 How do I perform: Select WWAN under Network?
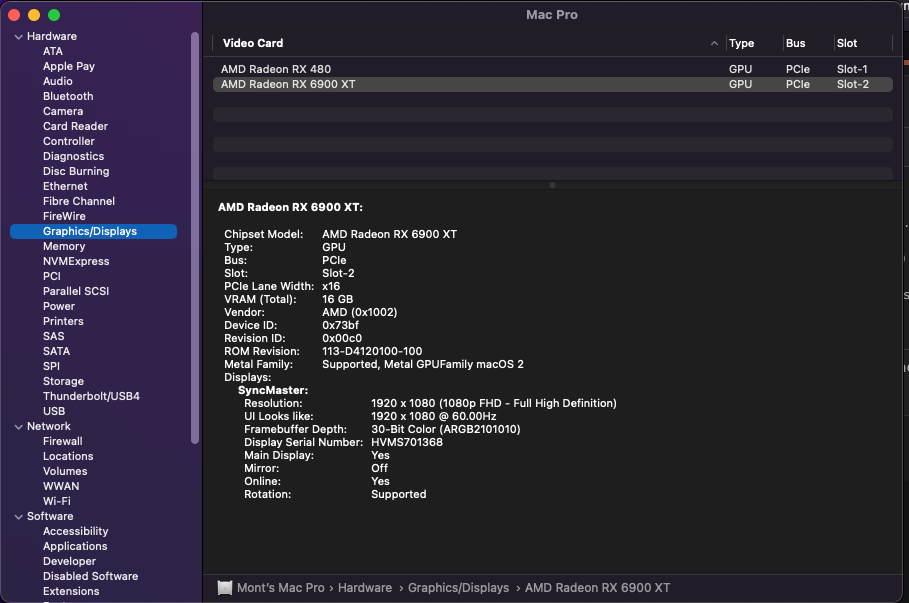point(61,486)
